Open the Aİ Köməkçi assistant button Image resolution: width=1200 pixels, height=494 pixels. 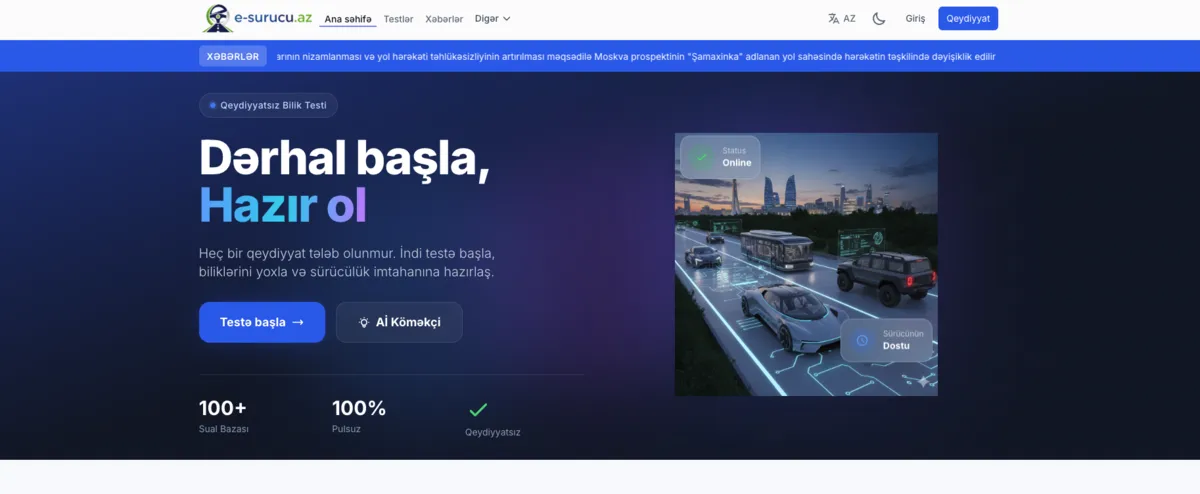(x=399, y=322)
